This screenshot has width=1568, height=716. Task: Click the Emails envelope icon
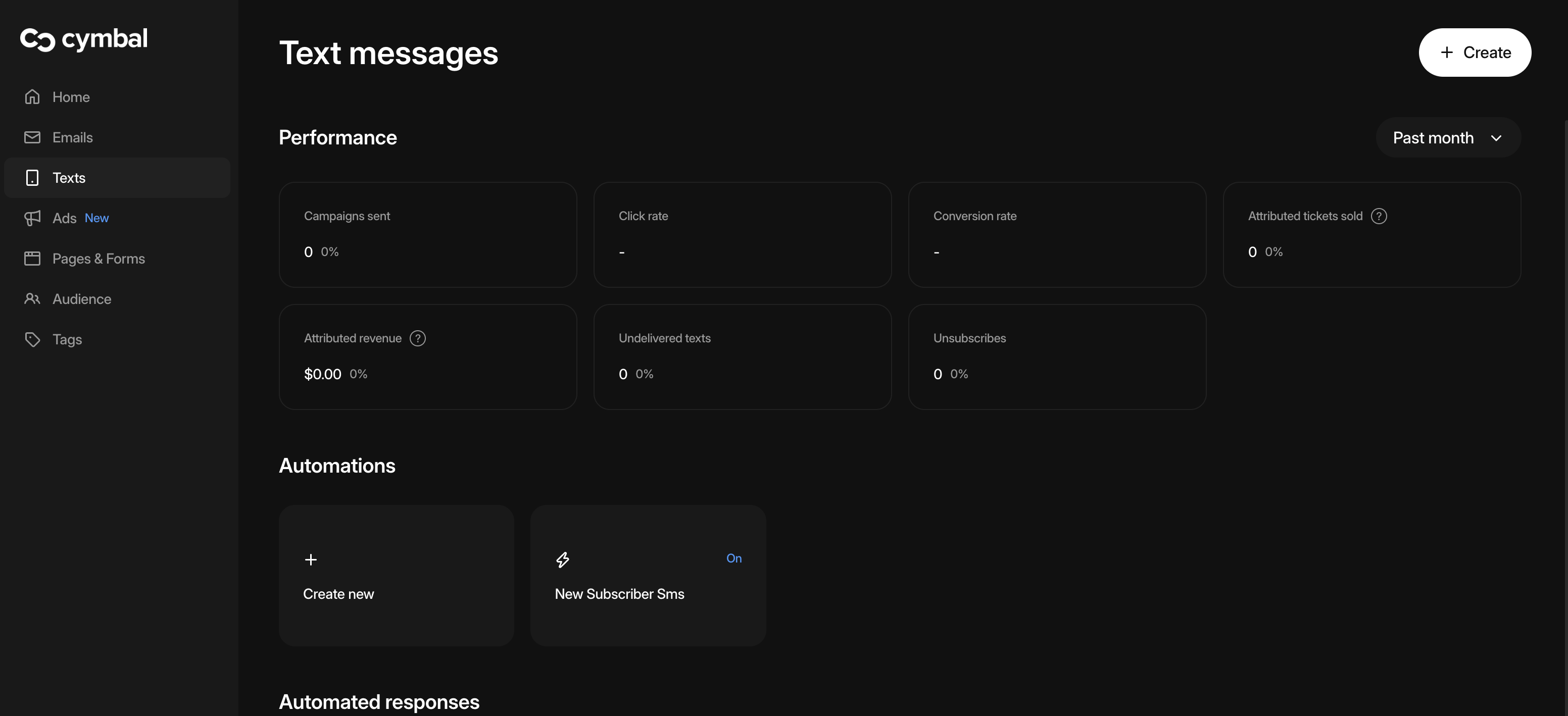pyautogui.click(x=32, y=137)
